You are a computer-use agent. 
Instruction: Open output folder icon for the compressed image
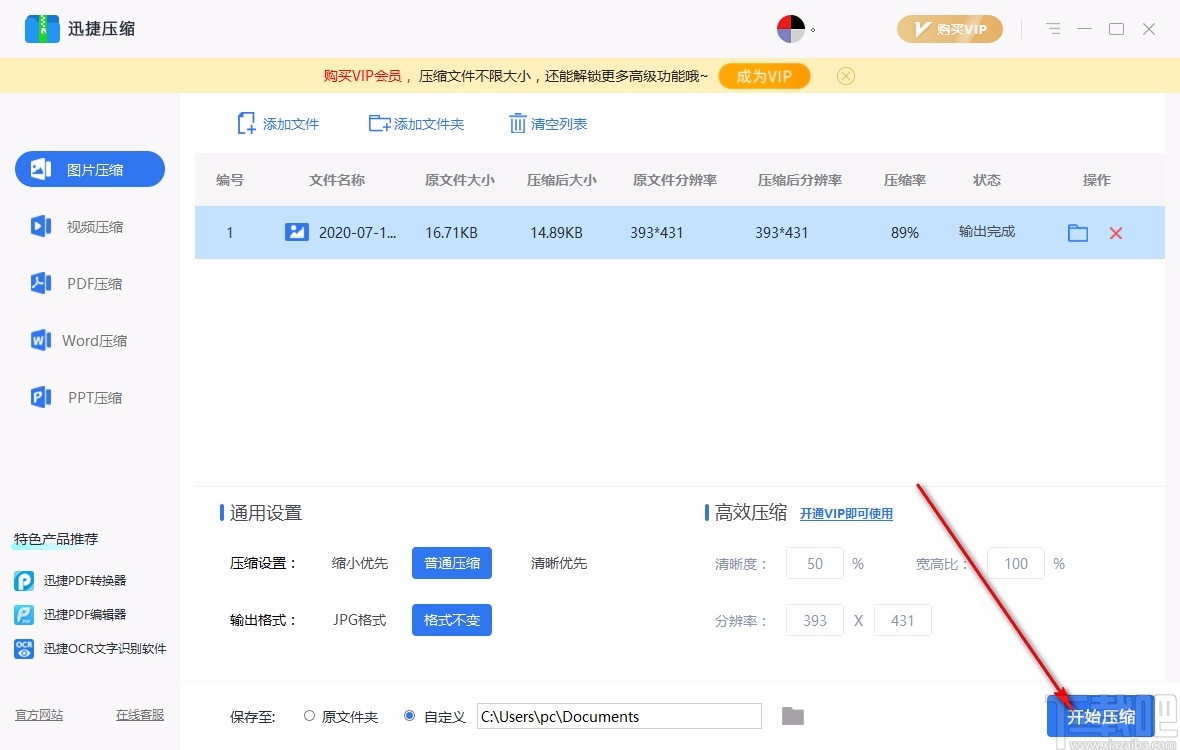point(1077,232)
